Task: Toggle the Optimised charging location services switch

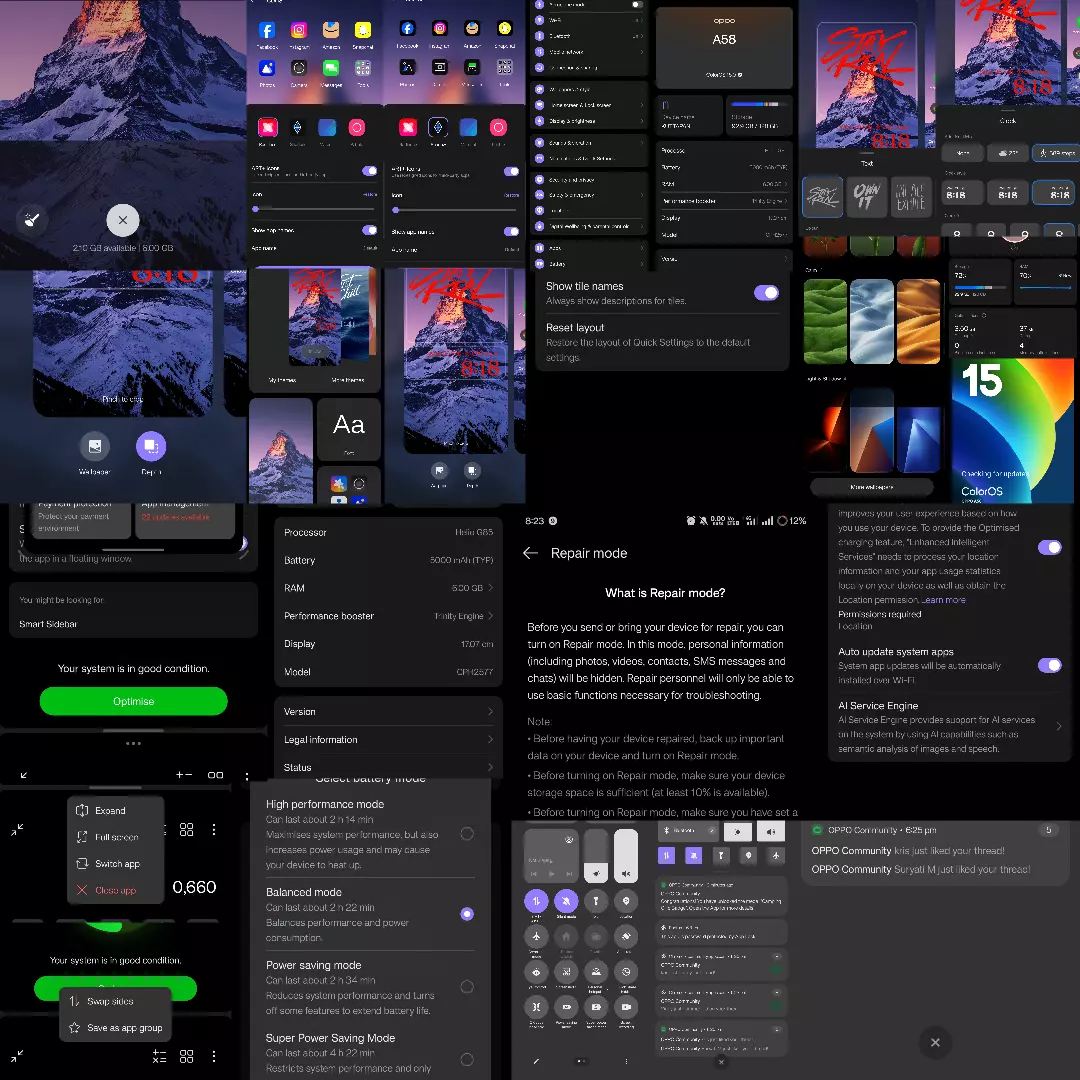Action: tap(1050, 548)
